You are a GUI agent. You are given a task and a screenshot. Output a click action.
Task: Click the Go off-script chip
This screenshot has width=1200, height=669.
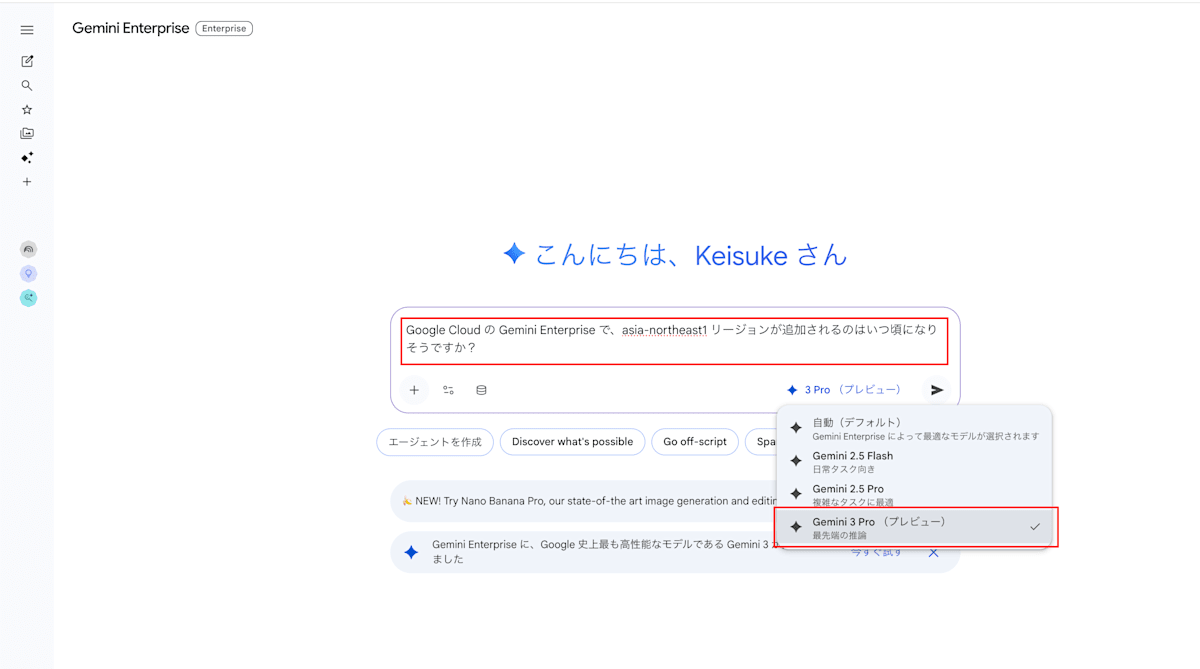pos(695,442)
